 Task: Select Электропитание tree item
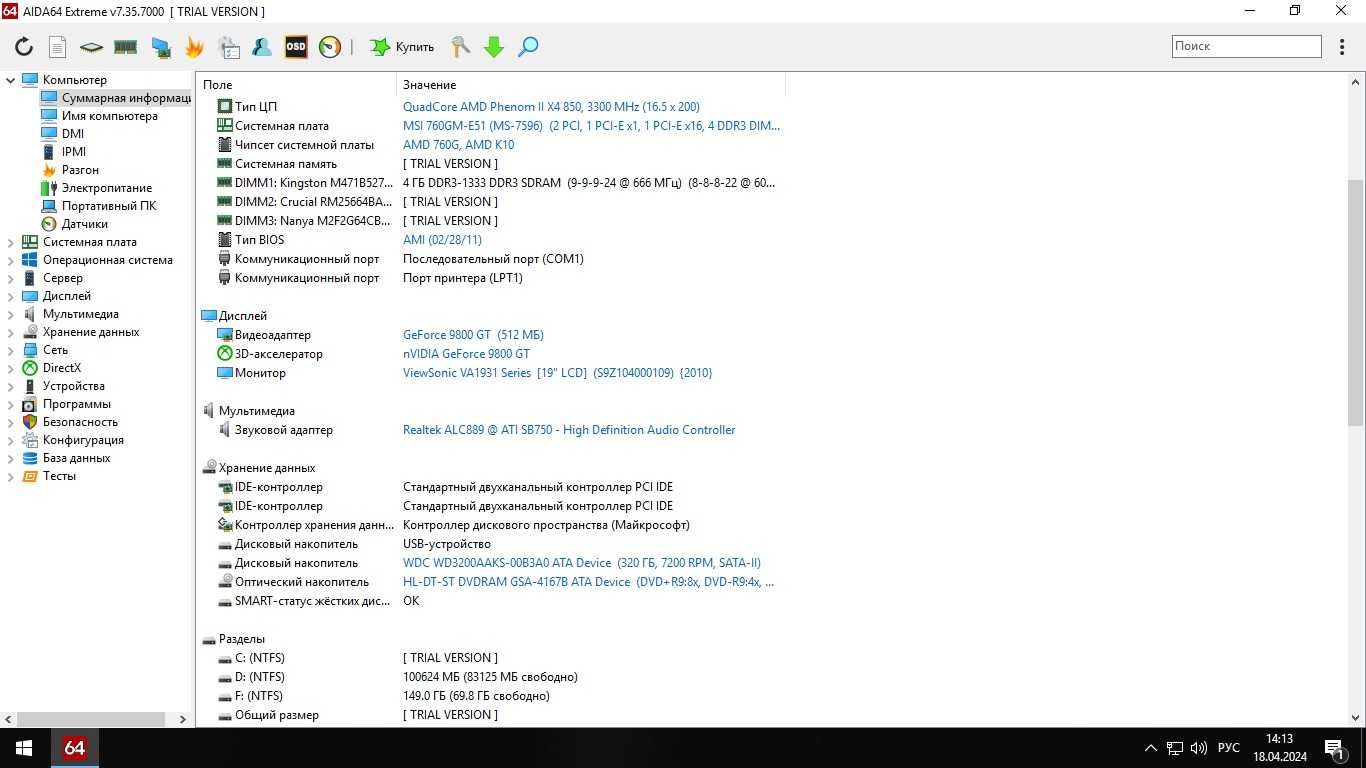(x=97, y=188)
